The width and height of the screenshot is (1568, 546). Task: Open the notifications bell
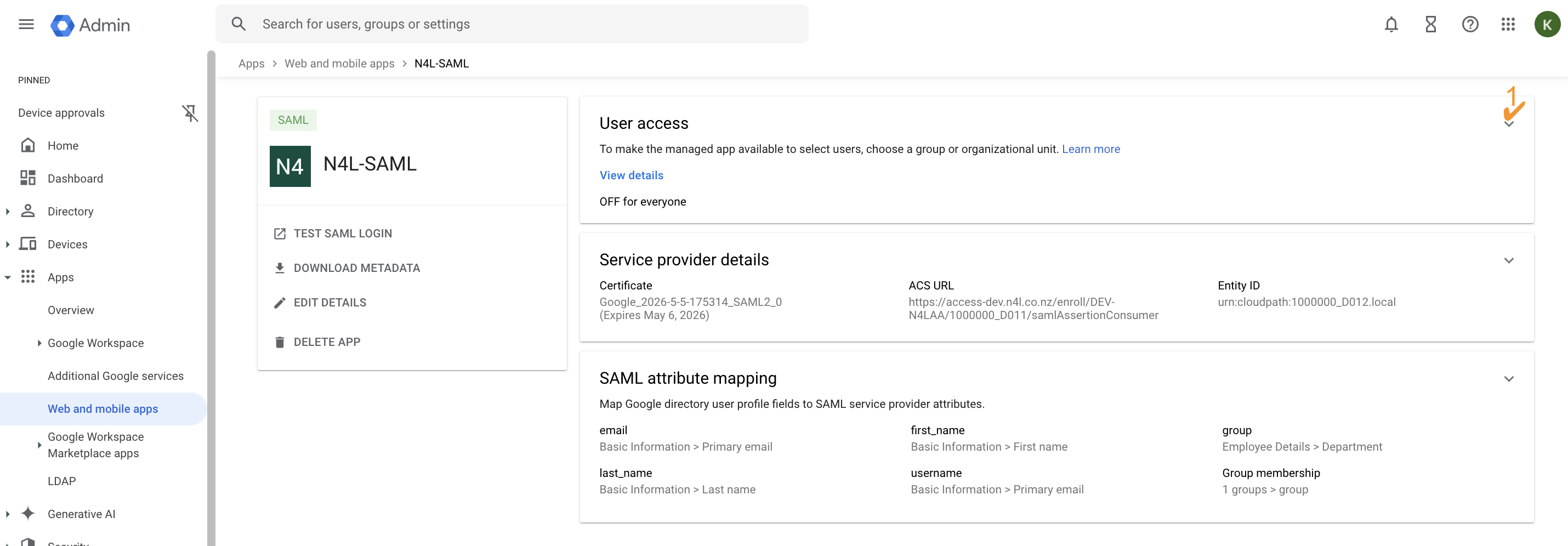[1391, 24]
